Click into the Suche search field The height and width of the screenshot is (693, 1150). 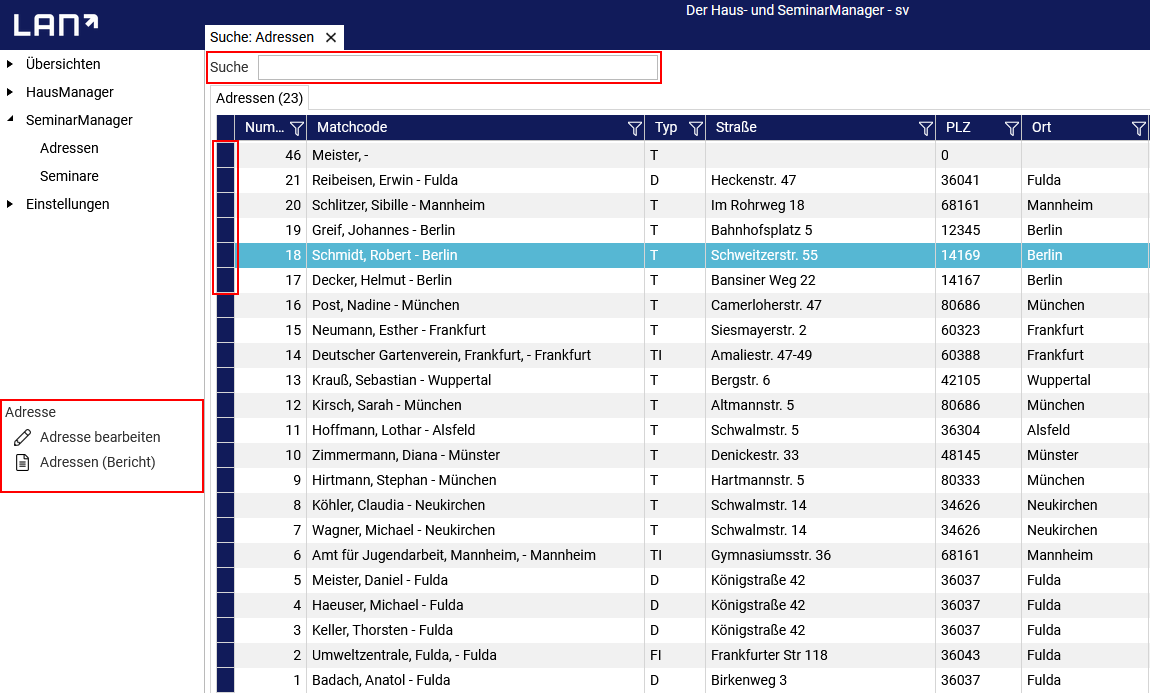click(458, 67)
